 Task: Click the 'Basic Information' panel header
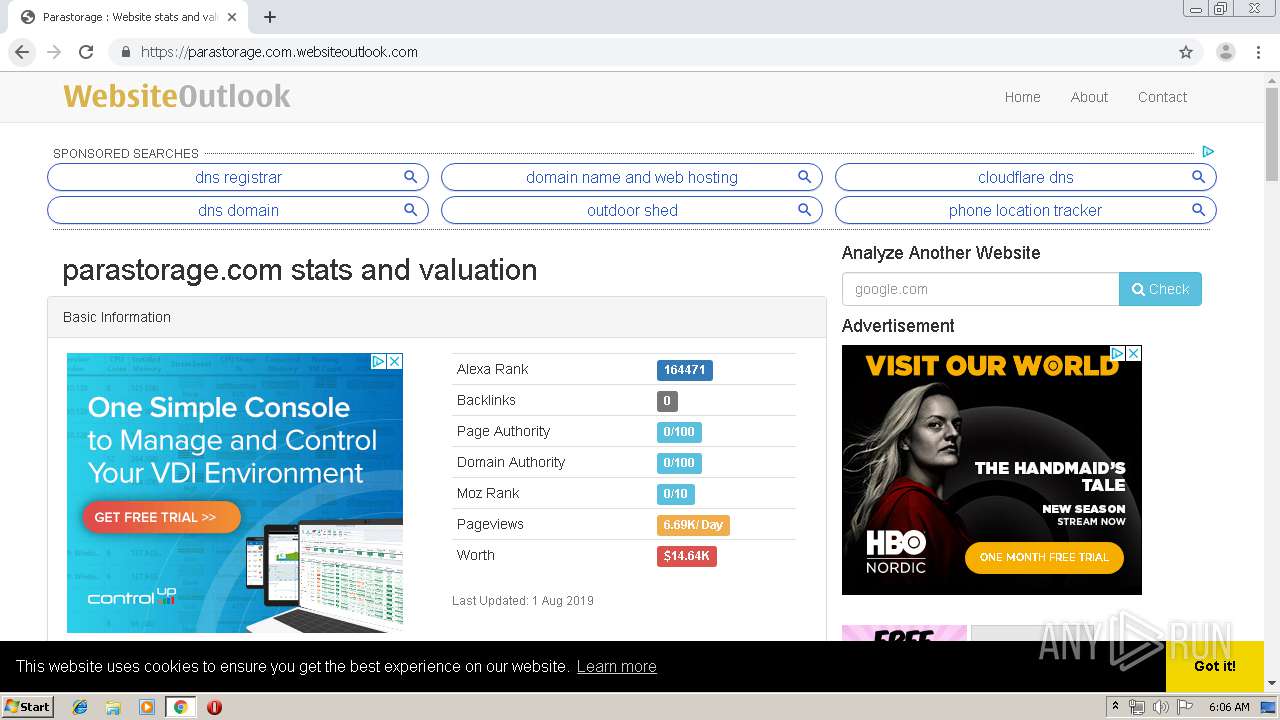pos(437,317)
